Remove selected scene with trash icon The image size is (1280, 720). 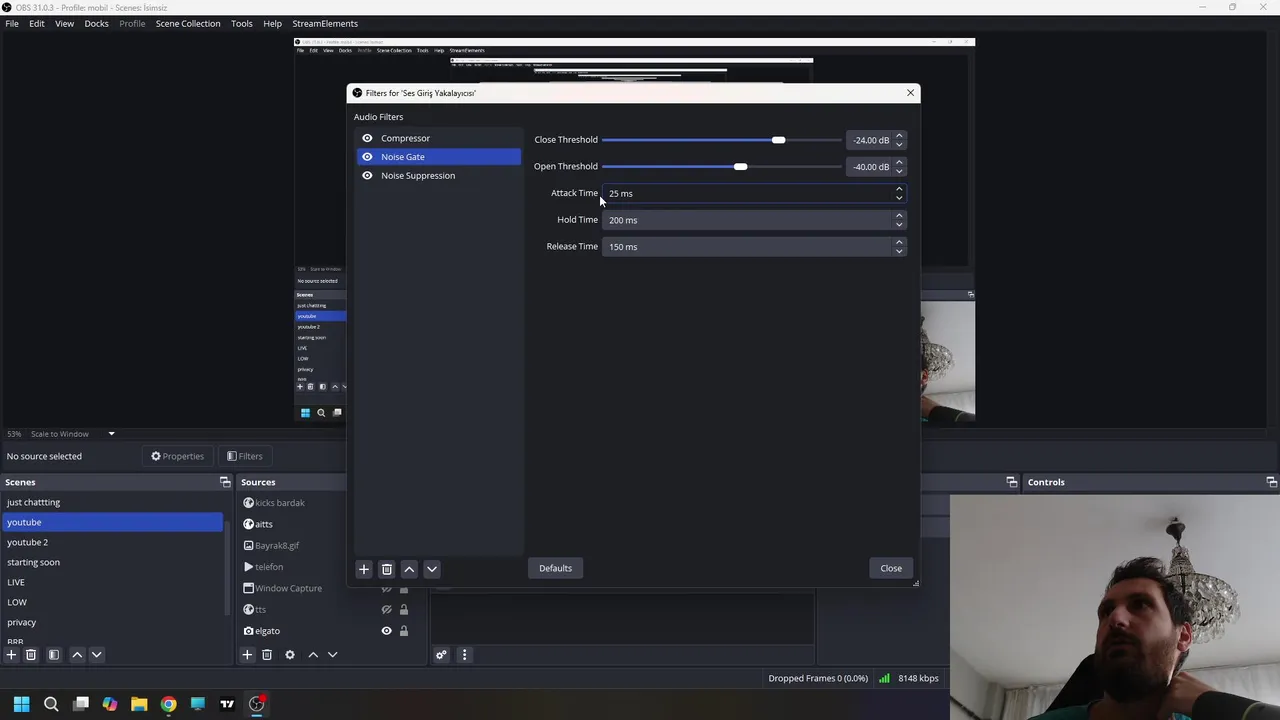pos(31,655)
